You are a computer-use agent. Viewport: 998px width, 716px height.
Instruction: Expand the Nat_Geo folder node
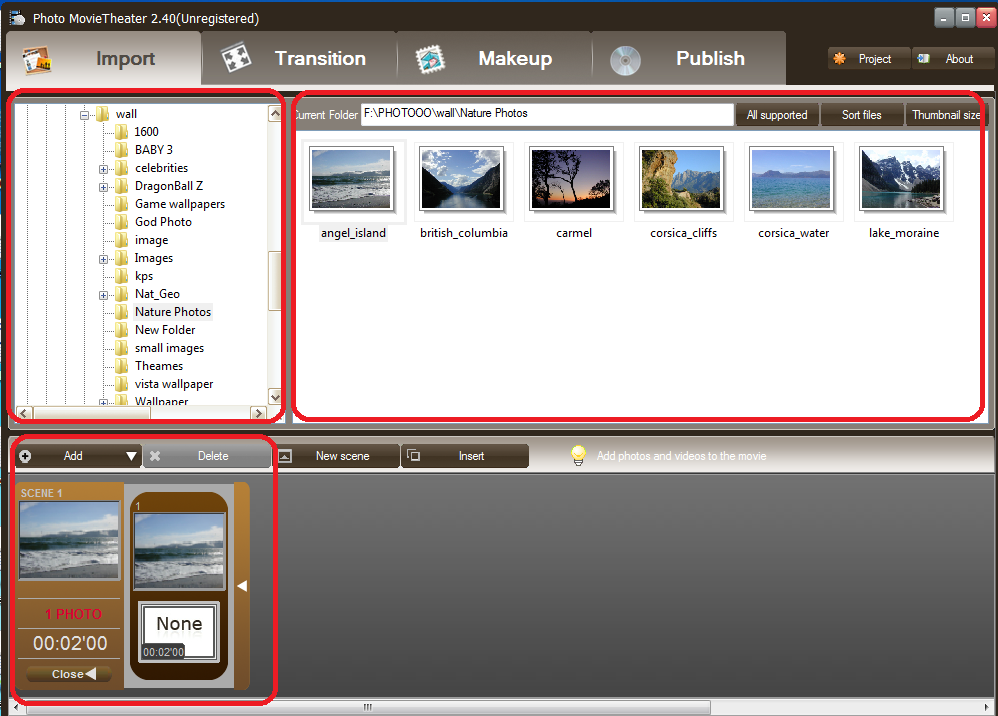103,295
